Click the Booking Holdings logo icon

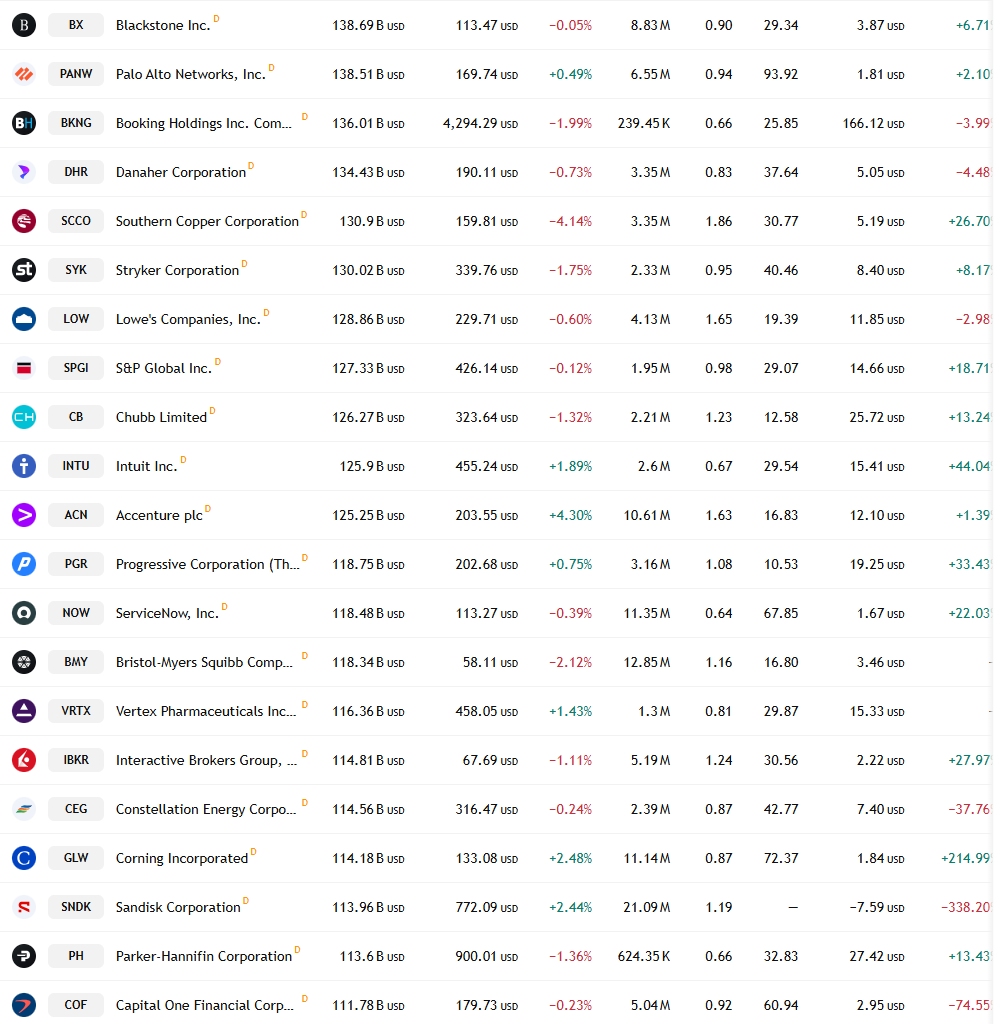pos(24,123)
